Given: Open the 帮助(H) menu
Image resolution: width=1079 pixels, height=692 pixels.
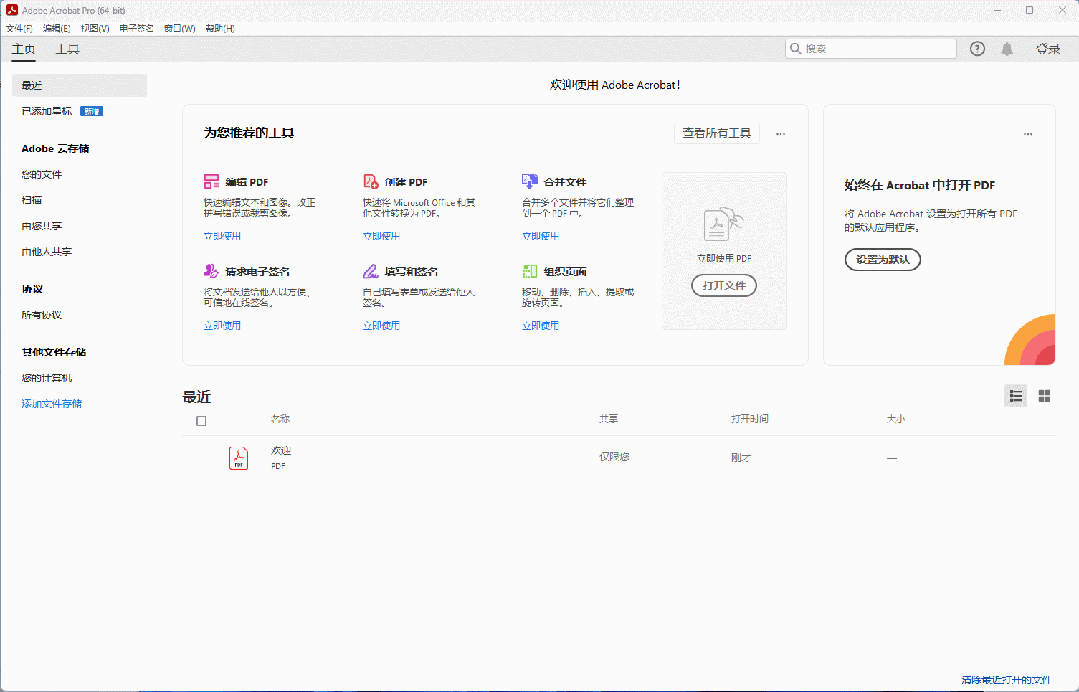Looking at the screenshot, I should click(x=220, y=28).
